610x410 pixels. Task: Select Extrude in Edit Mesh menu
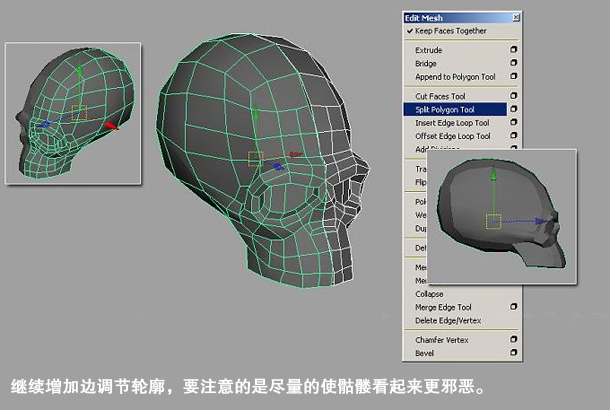pos(428,50)
